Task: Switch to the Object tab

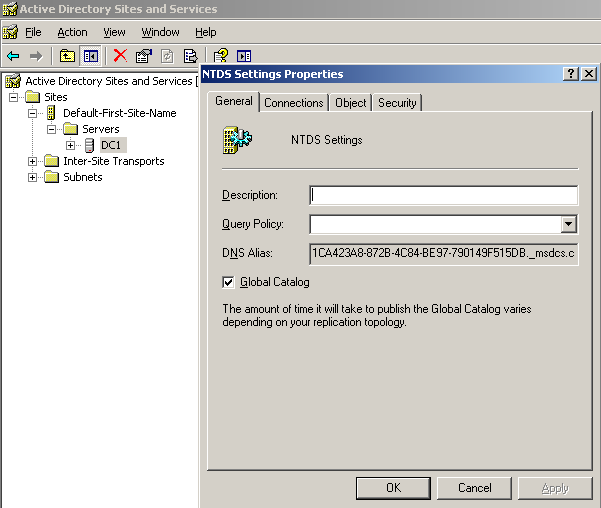Action: point(351,103)
